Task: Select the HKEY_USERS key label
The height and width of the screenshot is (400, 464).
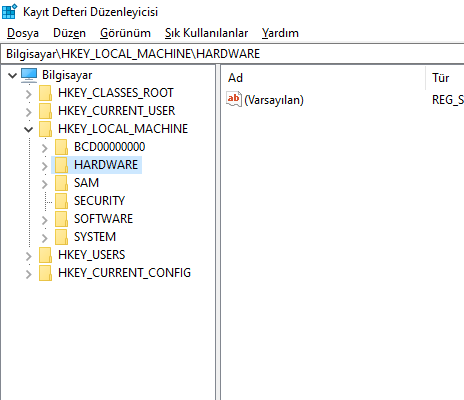Action: (x=92, y=255)
